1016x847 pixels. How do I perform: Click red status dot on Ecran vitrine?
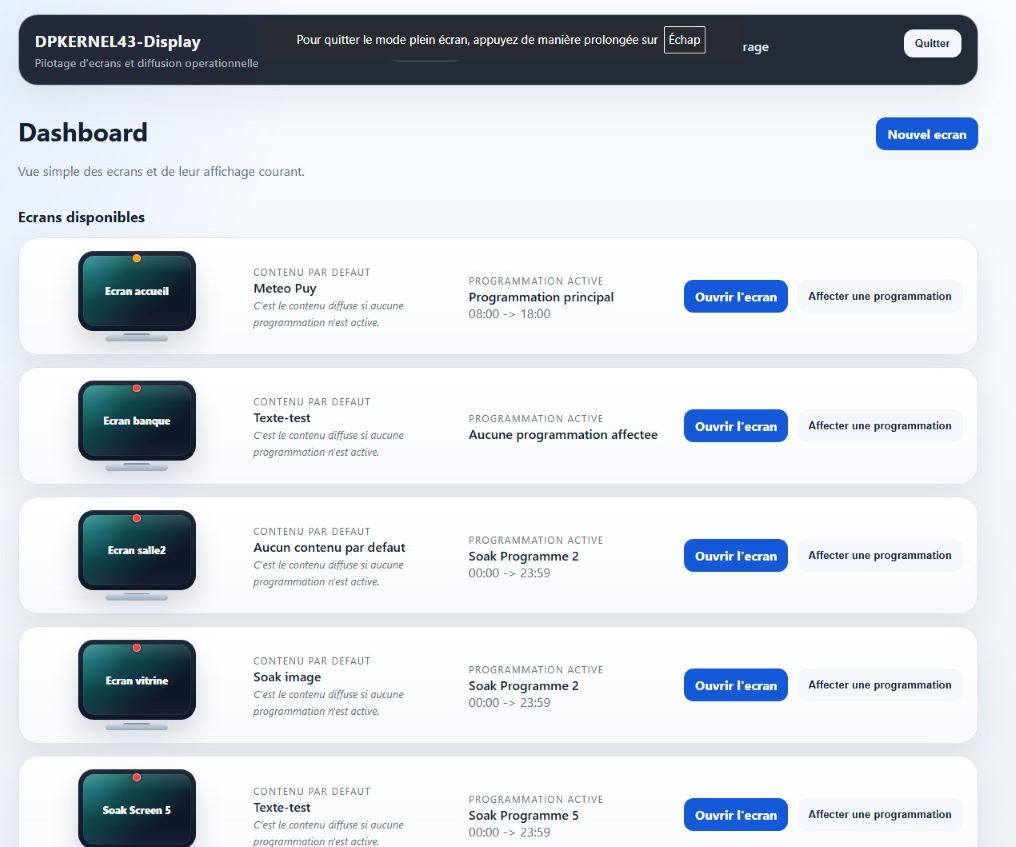click(x=137, y=647)
